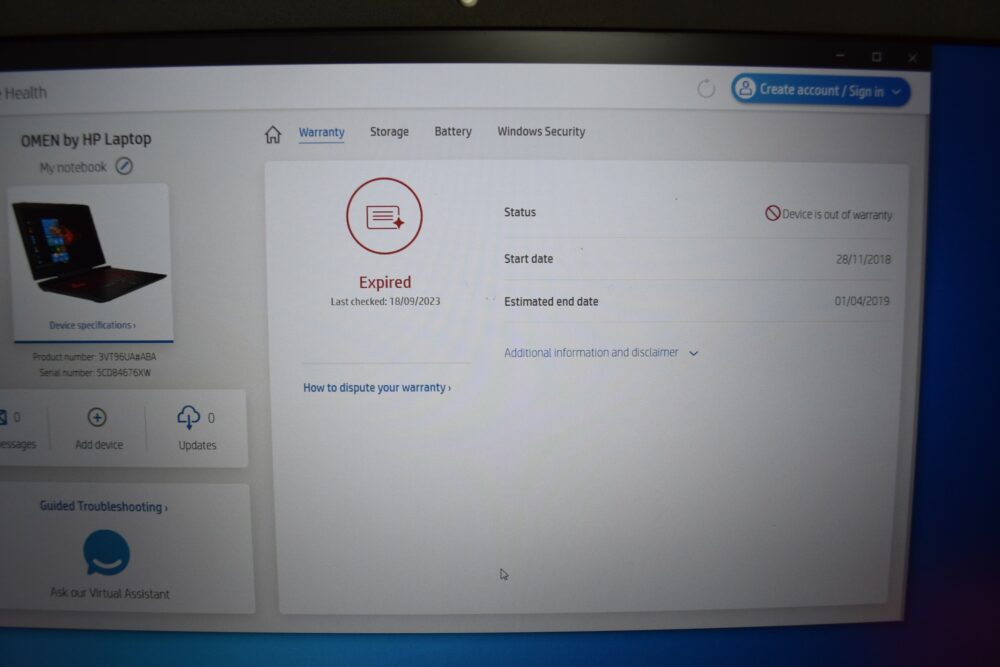Click user avatar icon in sign in button
Viewport: 1000px width, 667px height.
(745, 89)
